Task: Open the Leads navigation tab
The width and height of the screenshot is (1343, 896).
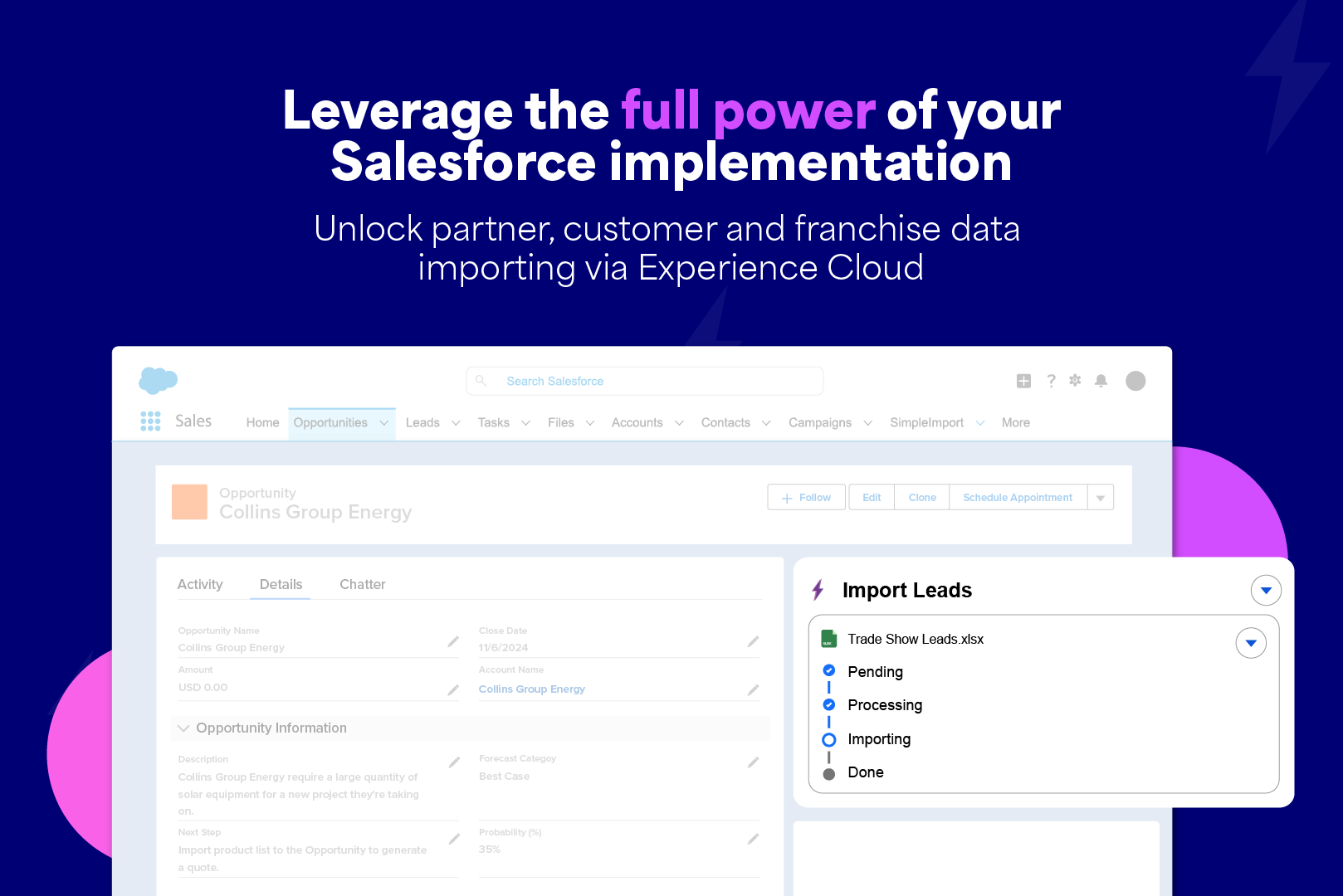Action: point(422,422)
